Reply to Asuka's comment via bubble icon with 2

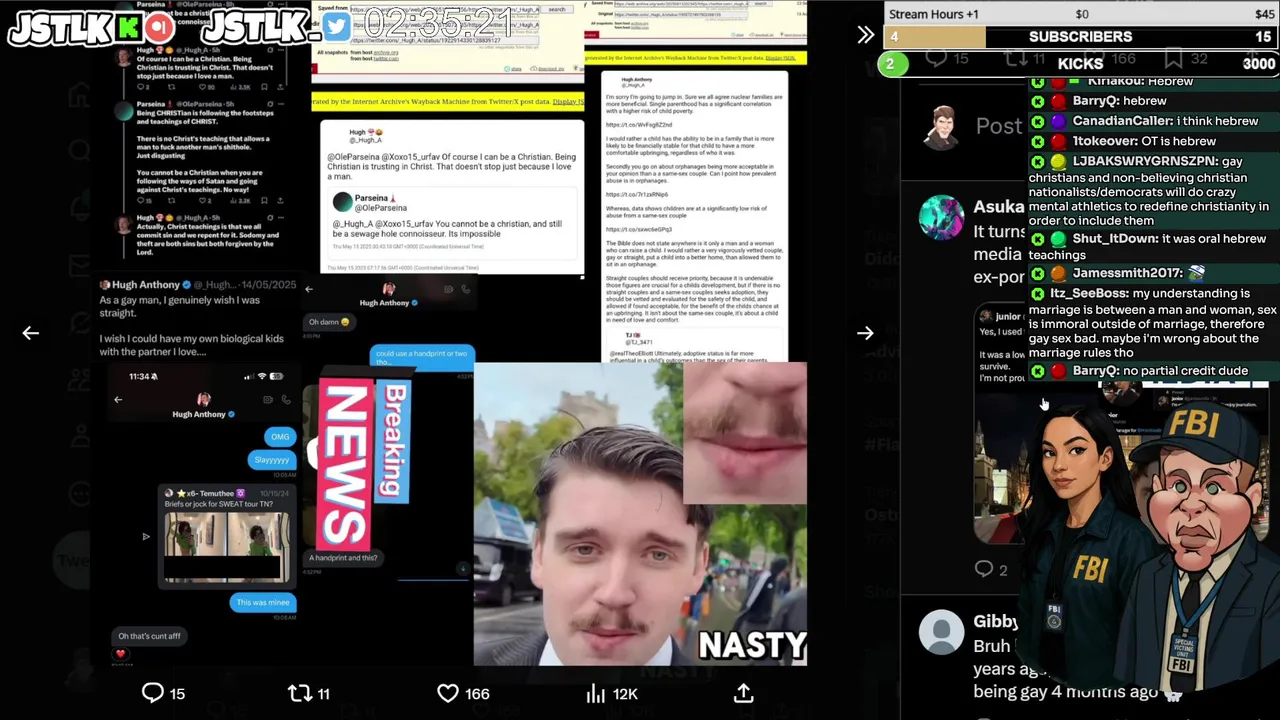click(984, 569)
